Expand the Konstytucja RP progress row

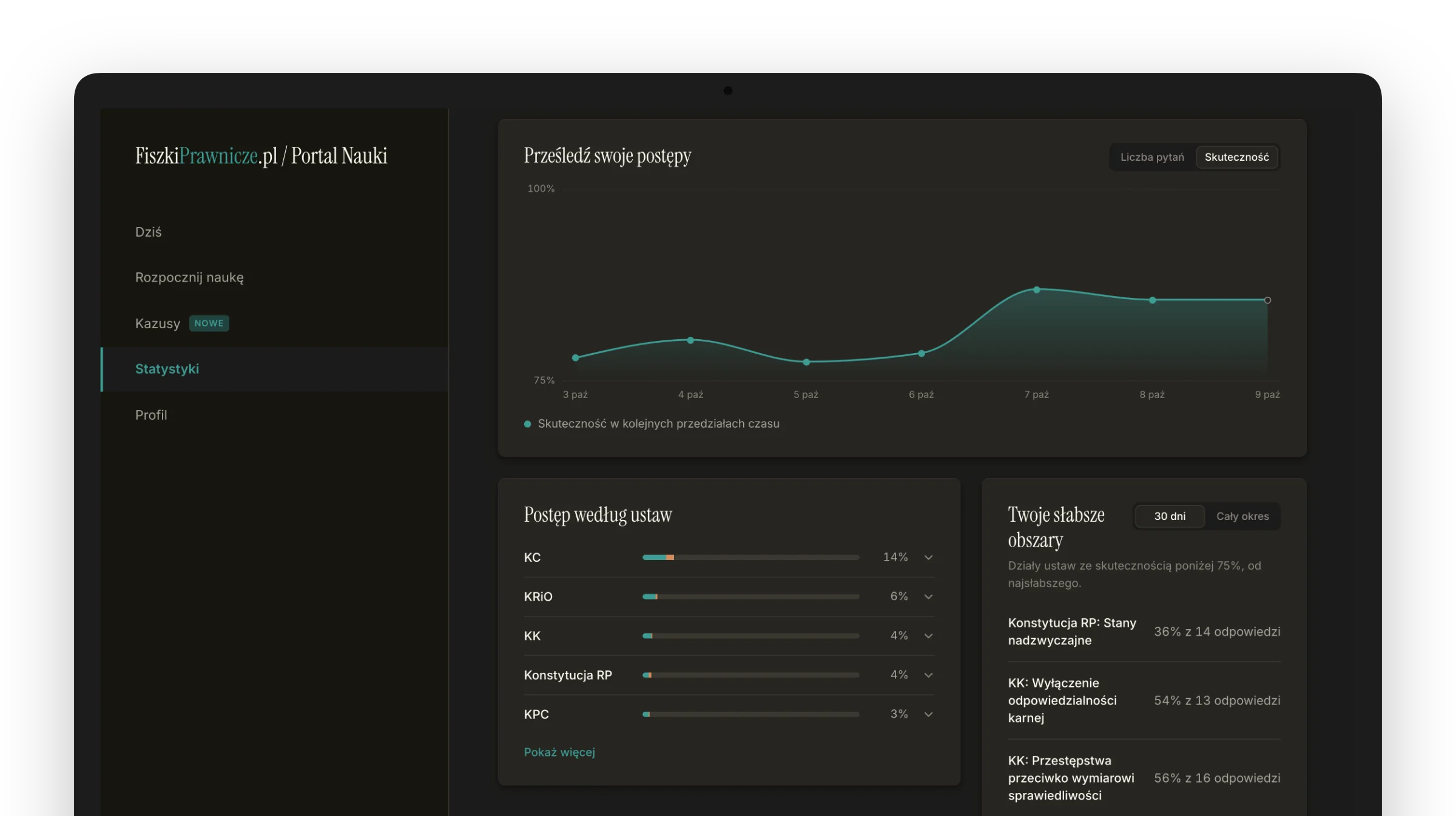pyautogui.click(x=928, y=675)
